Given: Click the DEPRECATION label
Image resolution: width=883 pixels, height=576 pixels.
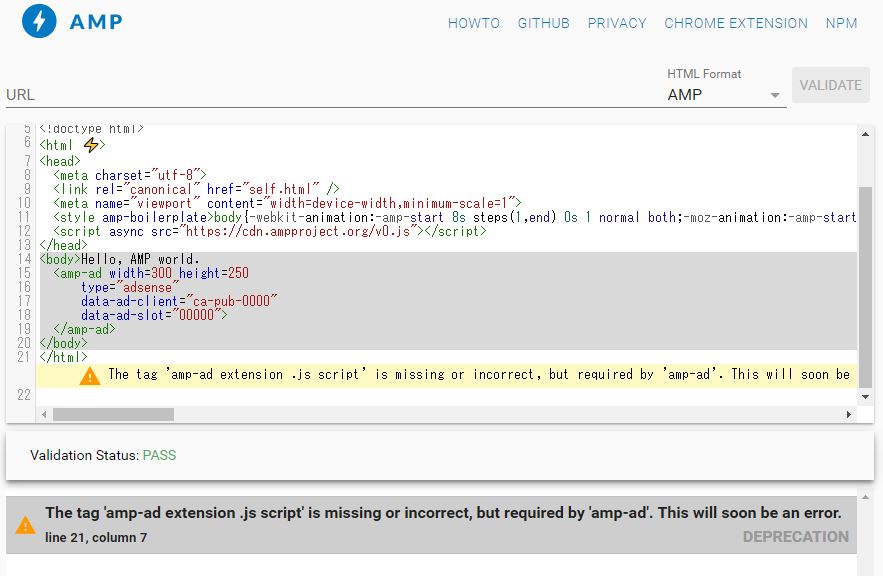Looking at the screenshot, I should coord(795,537).
